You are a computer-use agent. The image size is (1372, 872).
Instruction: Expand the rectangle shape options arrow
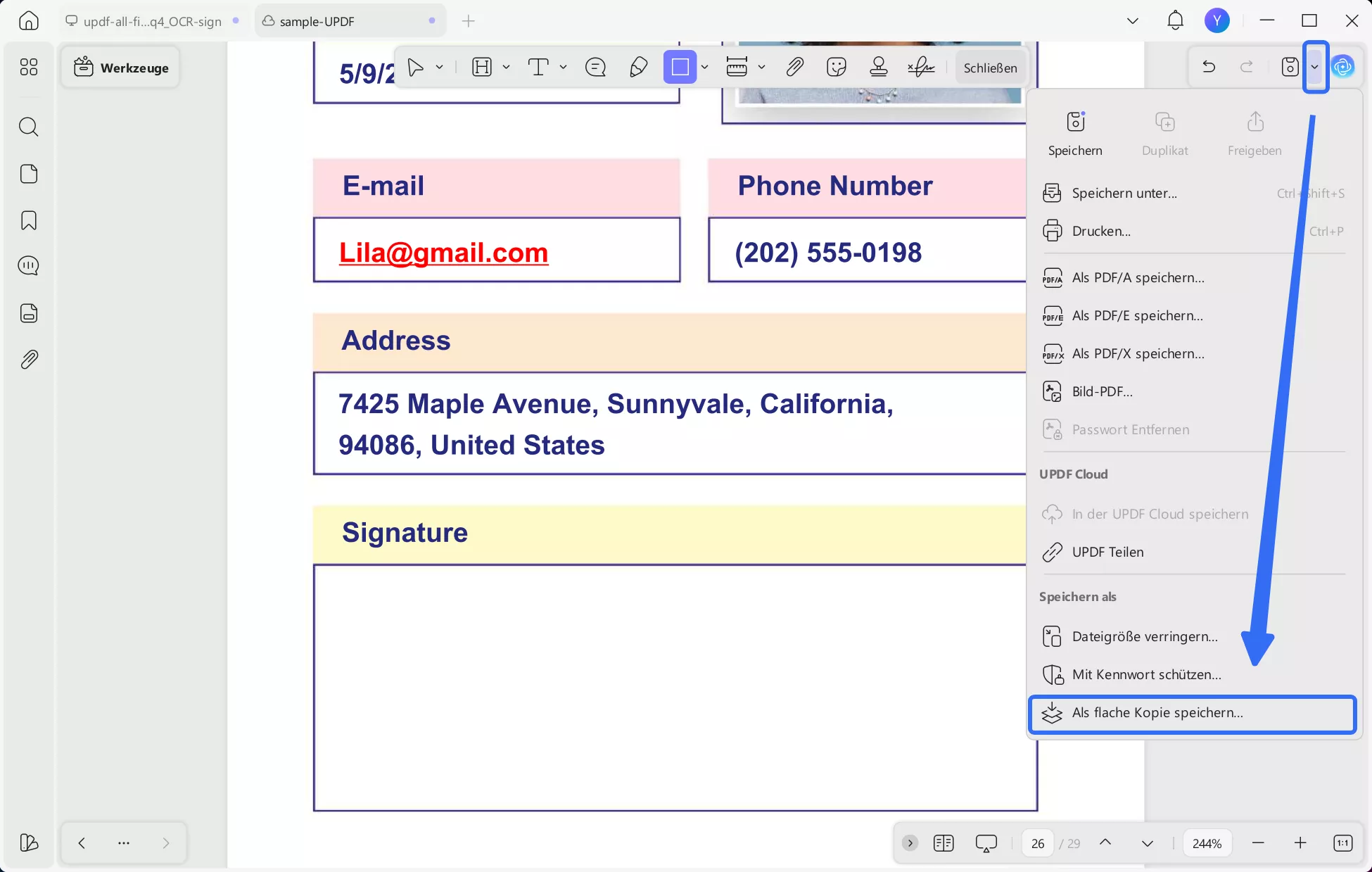(704, 67)
